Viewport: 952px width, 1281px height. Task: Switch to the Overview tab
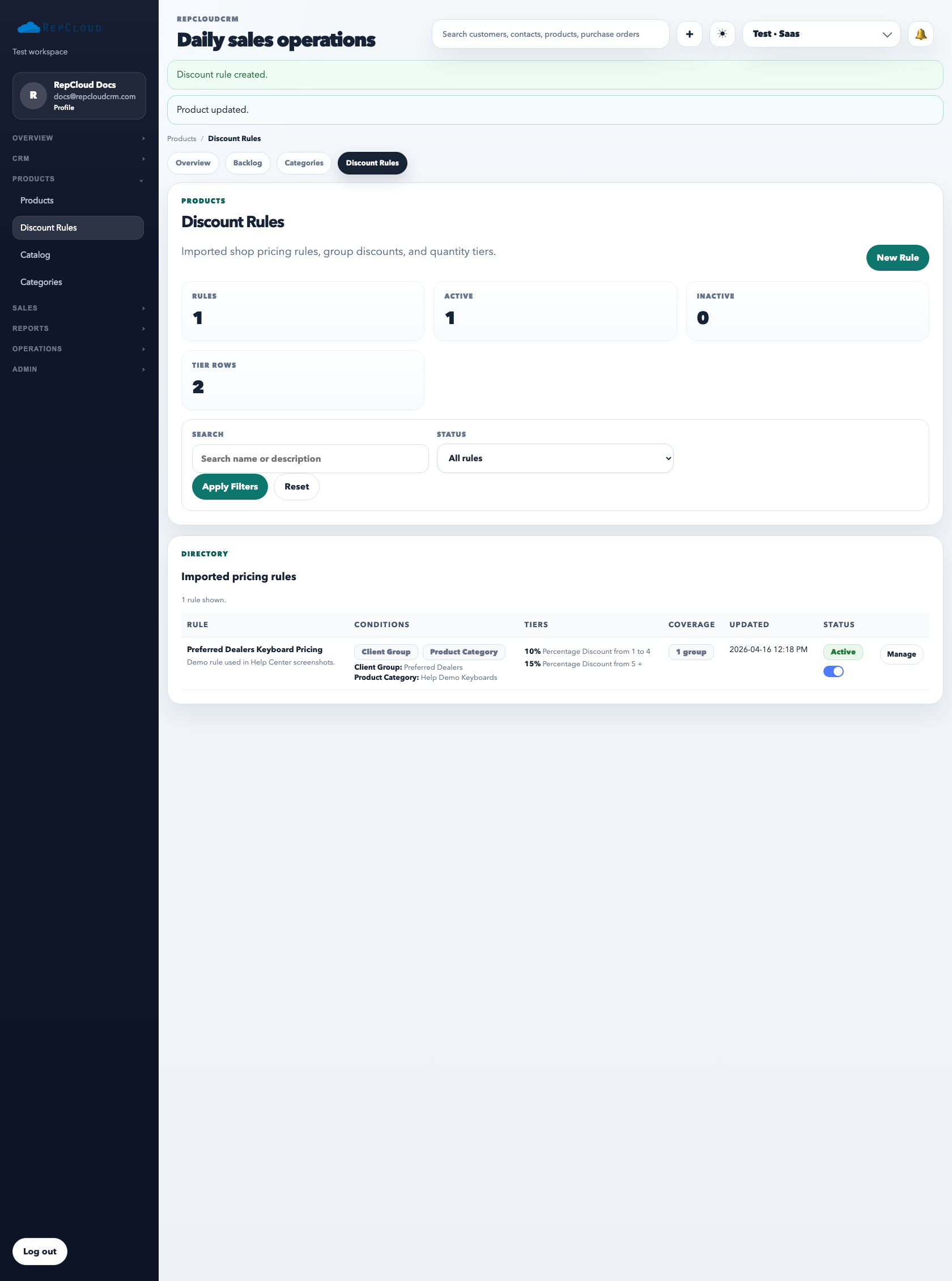pos(193,163)
